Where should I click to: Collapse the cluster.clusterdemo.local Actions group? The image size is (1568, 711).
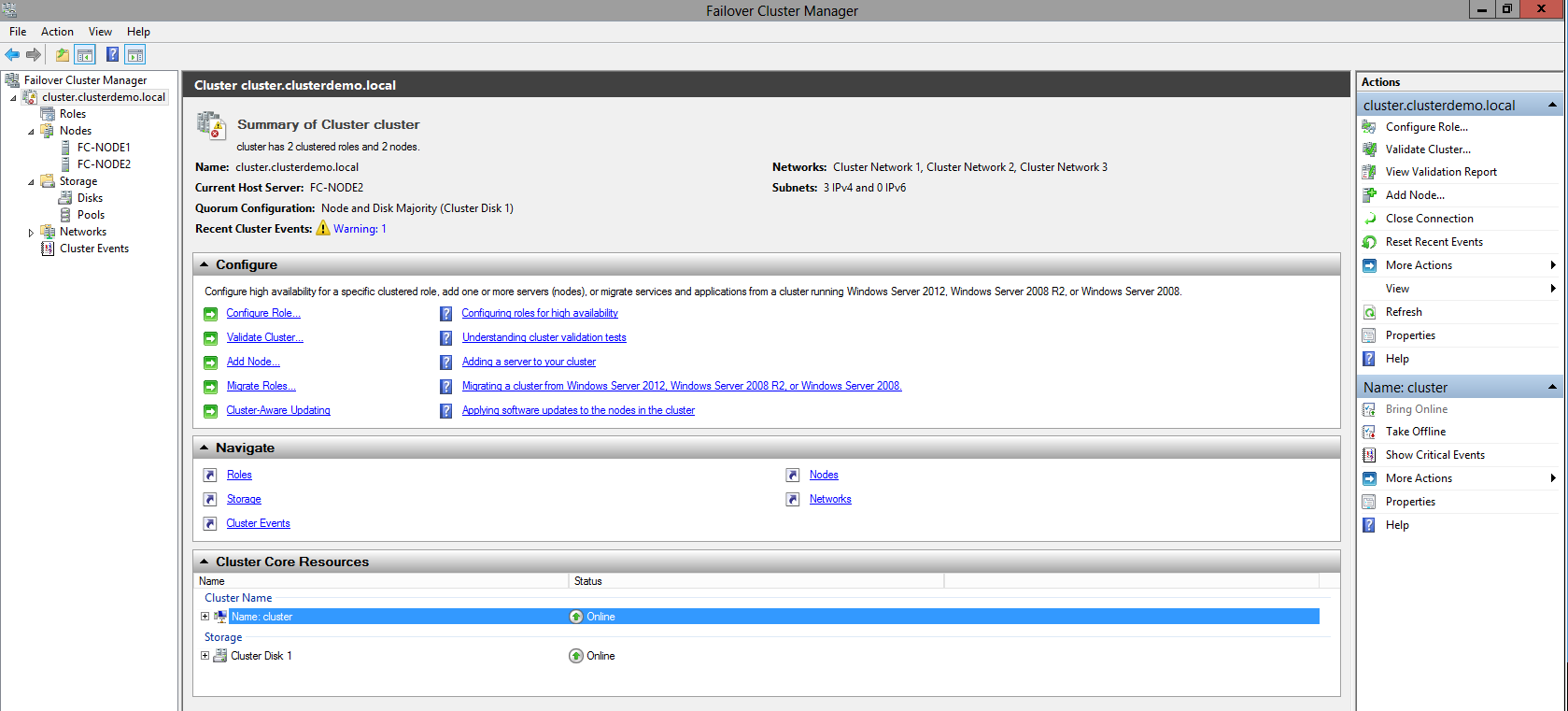[x=1552, y=105]
